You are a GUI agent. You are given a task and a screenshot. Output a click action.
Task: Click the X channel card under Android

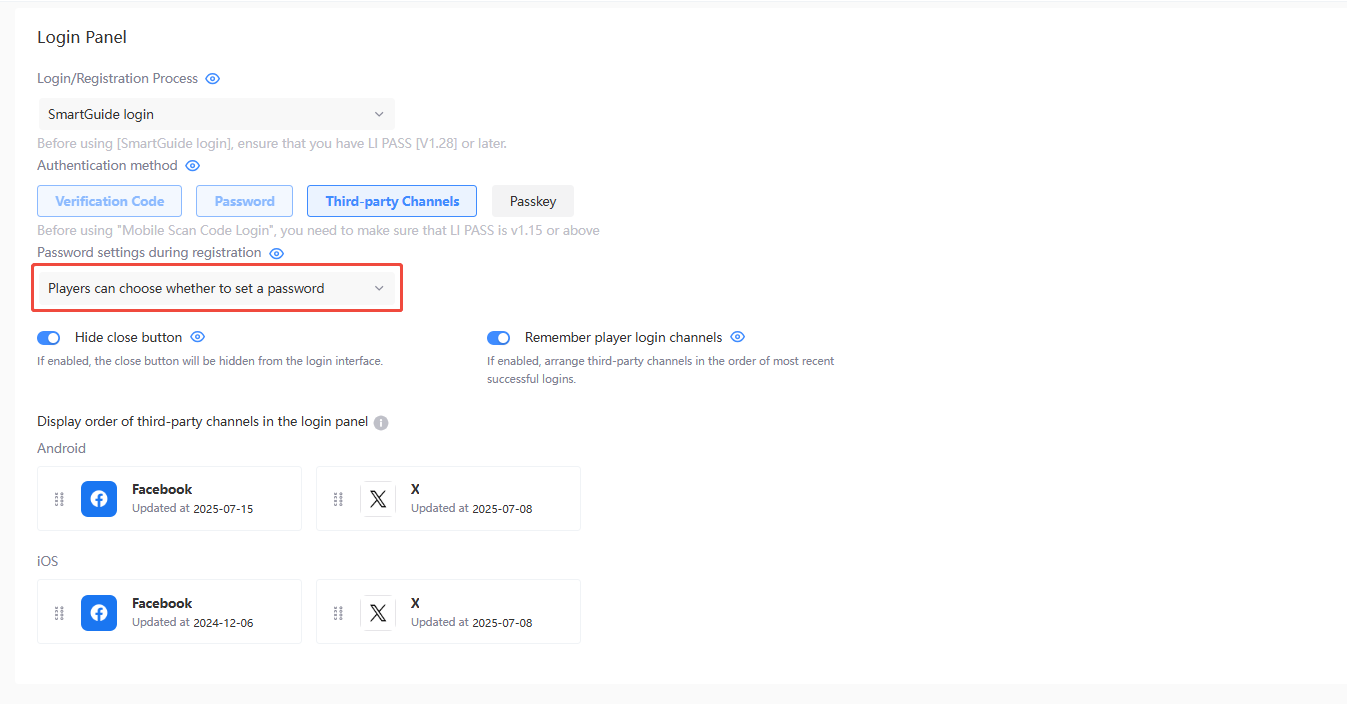448,498
